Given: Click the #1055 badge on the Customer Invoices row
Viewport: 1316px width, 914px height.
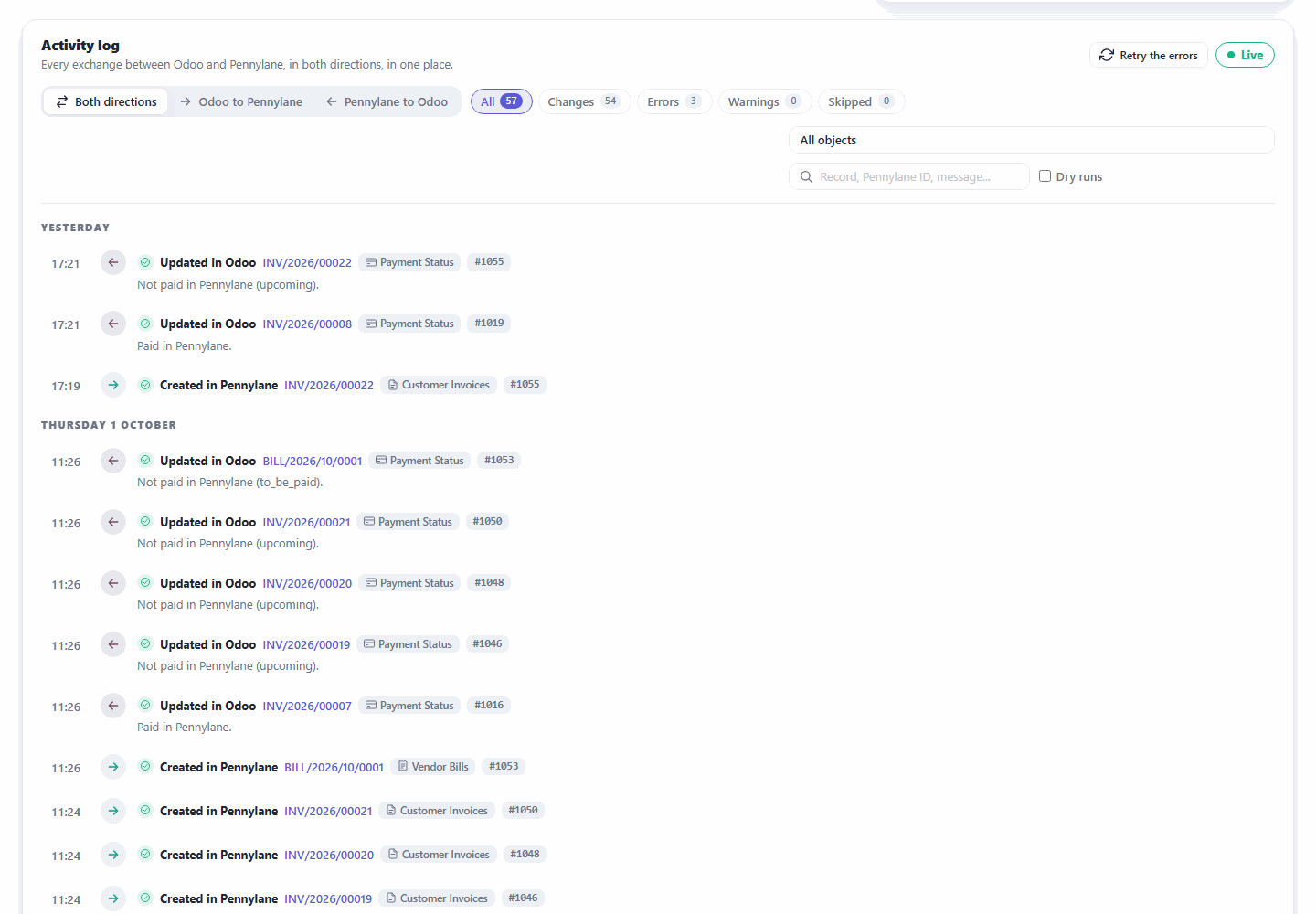Looking at the screenshot, I should pyautogui.click(x=525, y=385).
